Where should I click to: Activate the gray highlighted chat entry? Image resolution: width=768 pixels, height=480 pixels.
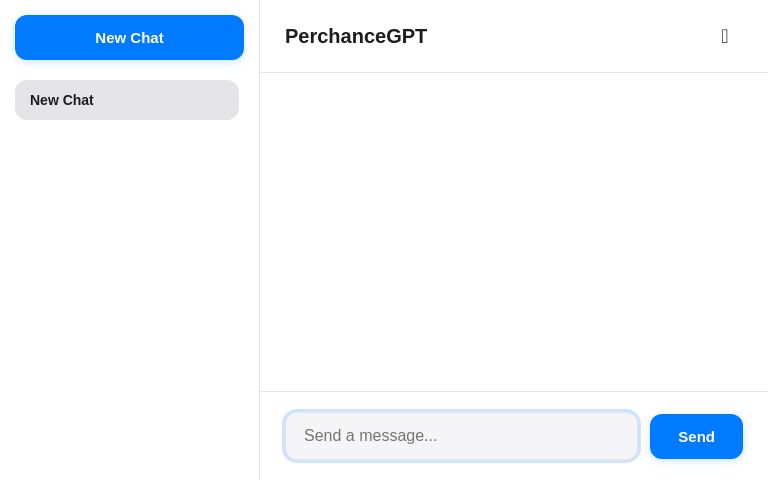pyautogui.click(x=127, y=100)
